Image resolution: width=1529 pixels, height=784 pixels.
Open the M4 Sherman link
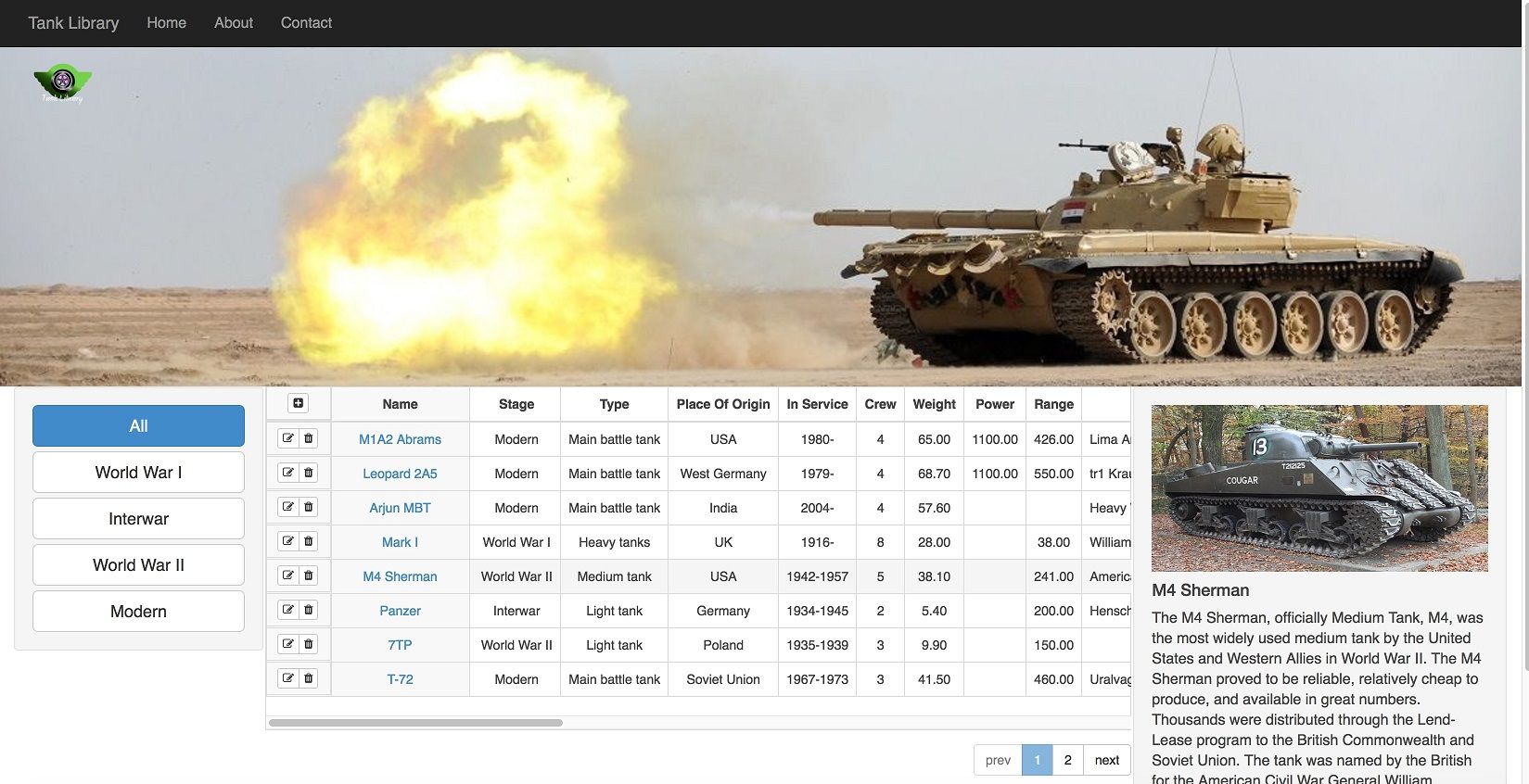pos(400,576)
